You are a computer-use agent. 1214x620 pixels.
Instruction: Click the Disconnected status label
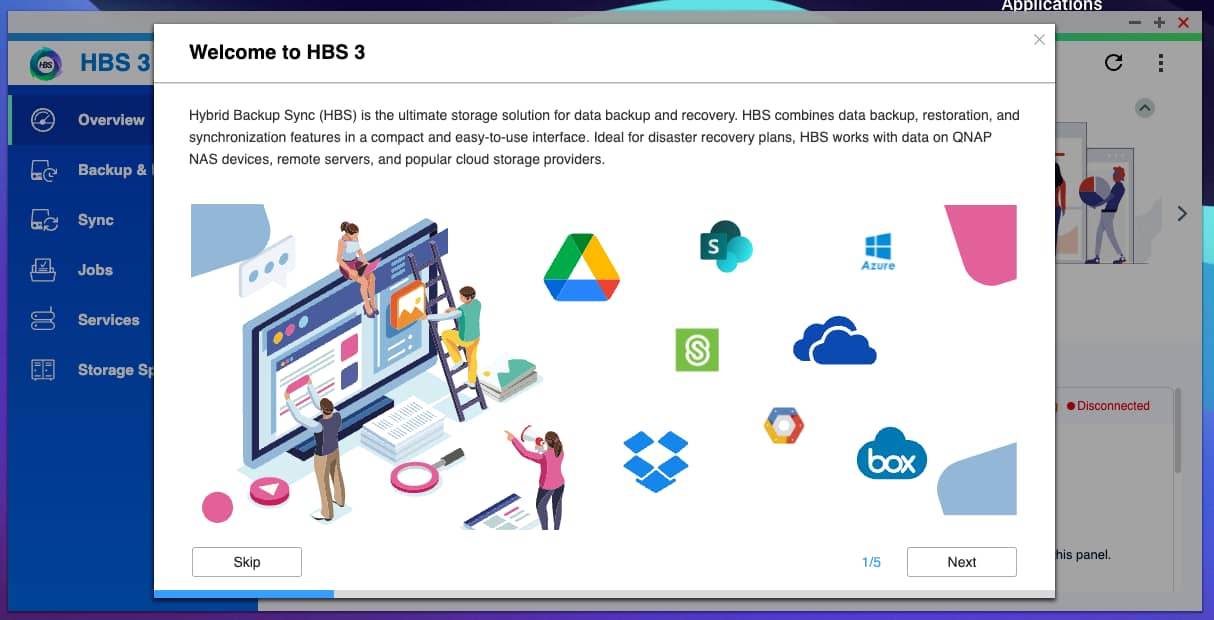(x=1108, y=406)
